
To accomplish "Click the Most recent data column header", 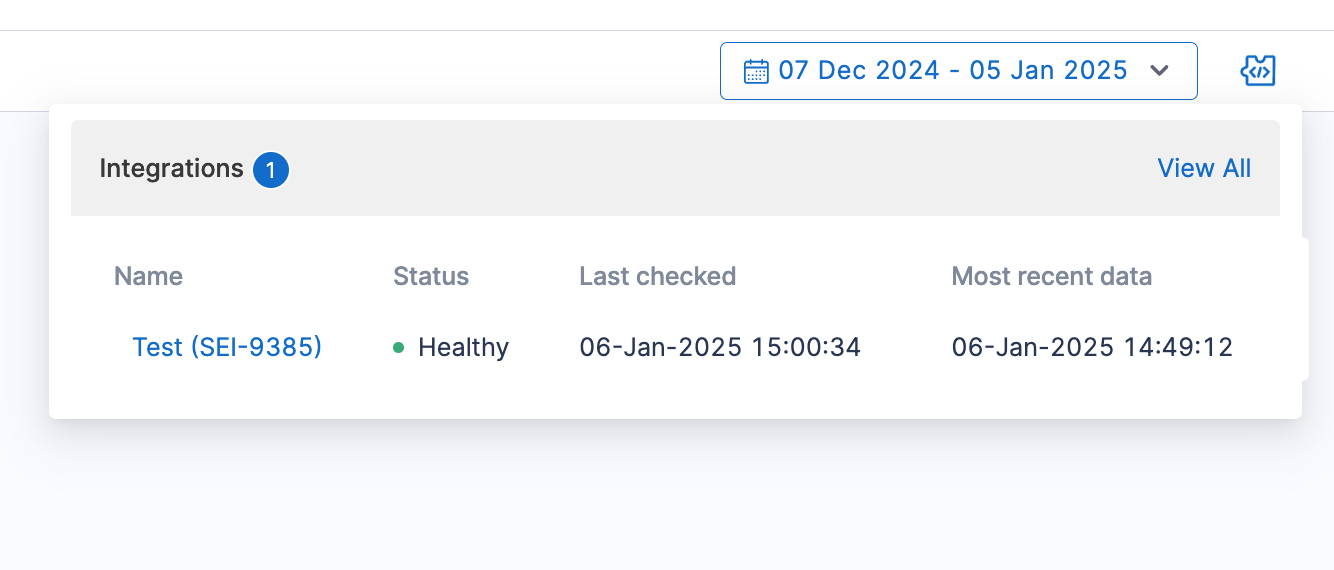I will click(1051, 276).
